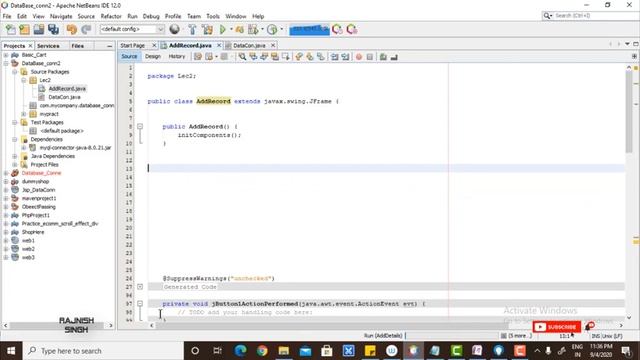Image resolution: width=640 pixels, height=360 pixels.
Task: Open the Tools menu
Action: tap(213, 16)
